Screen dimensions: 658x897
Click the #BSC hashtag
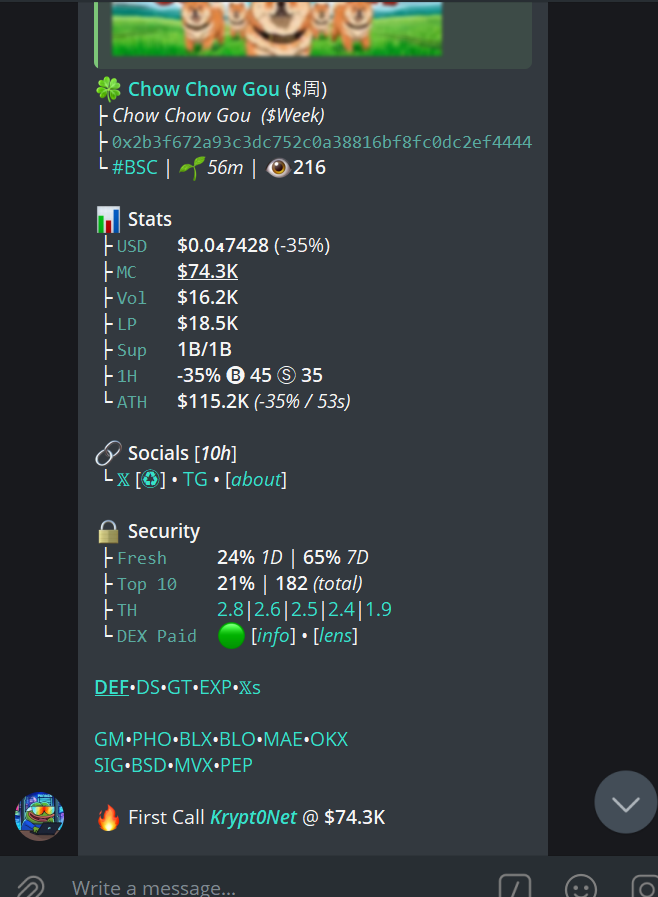coord(134,167)
